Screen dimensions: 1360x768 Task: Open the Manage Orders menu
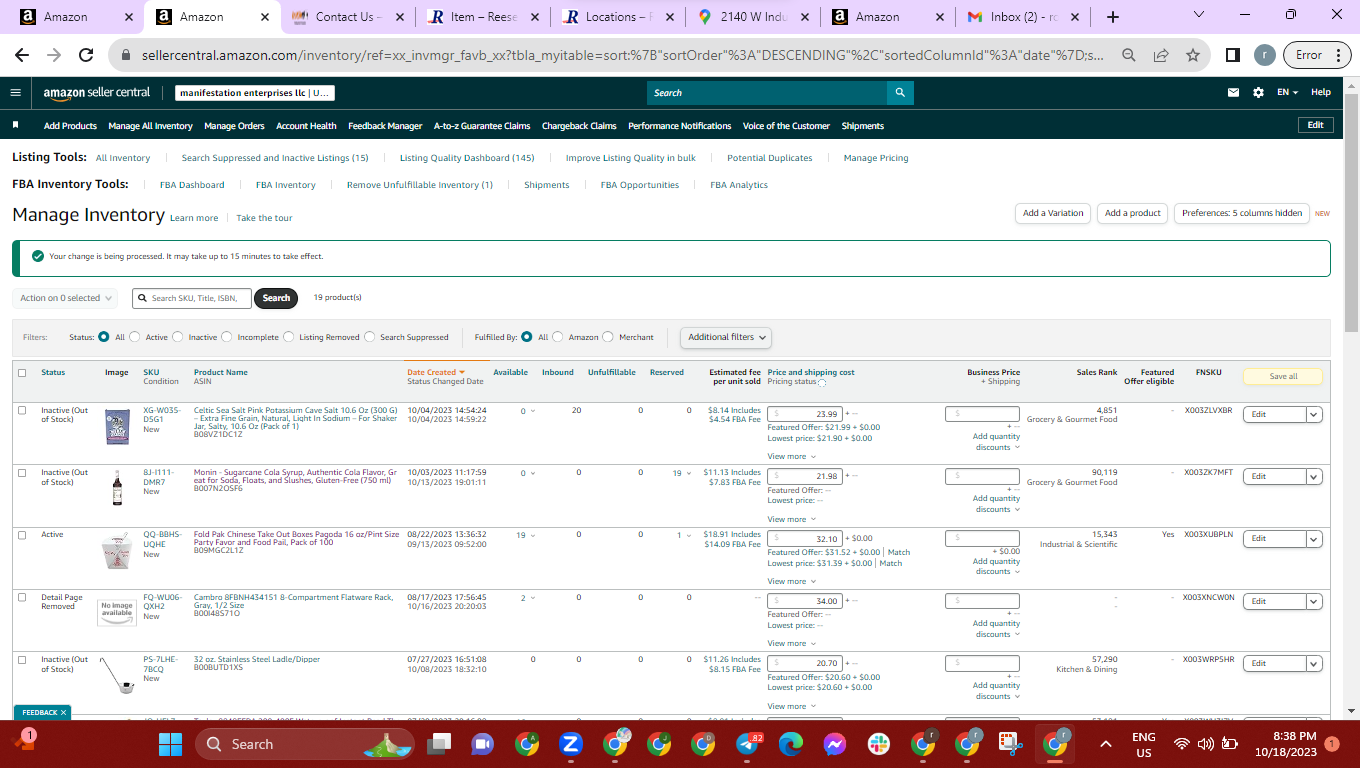coord(234,126)
